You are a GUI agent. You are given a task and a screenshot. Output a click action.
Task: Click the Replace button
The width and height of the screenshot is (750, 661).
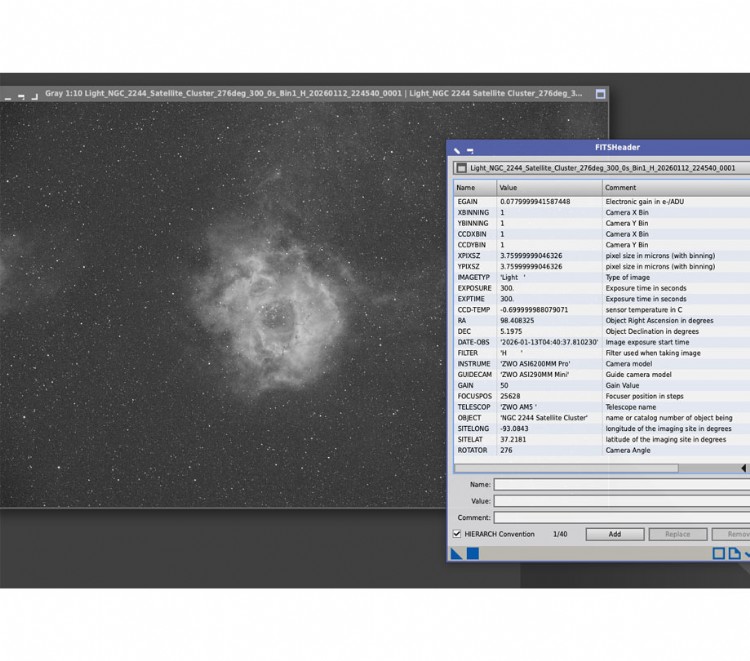click(x=678, y=534)
